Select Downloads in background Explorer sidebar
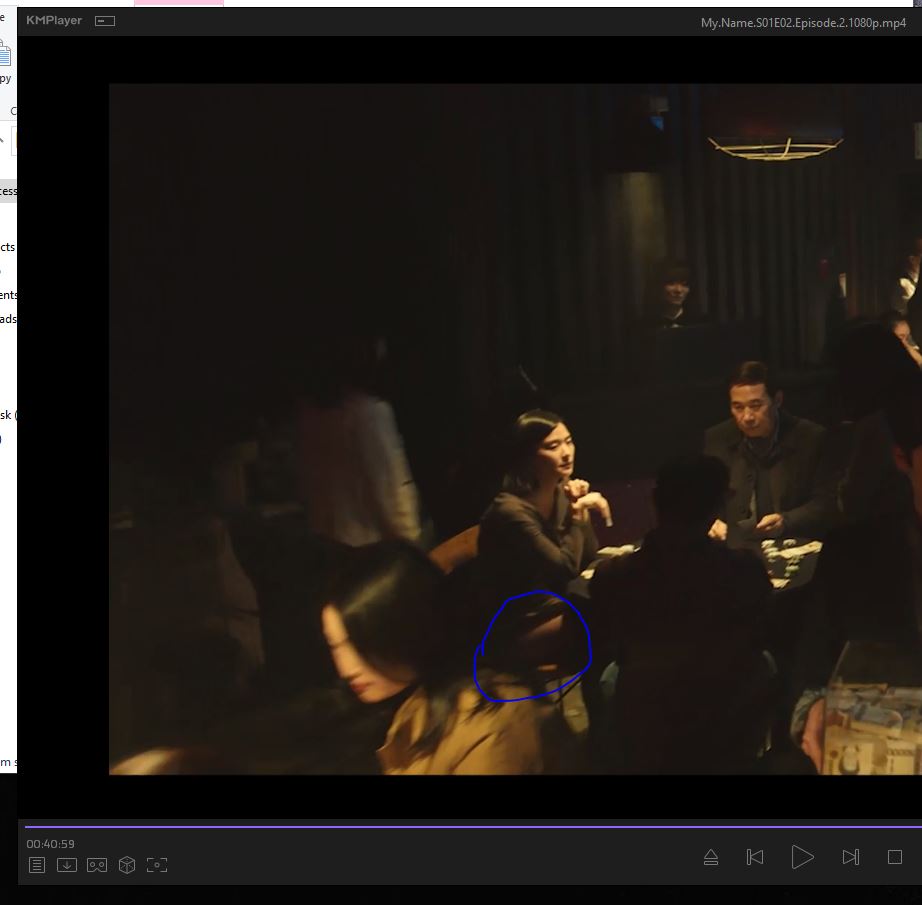The height and width of the screenshot is (905, 922). (8, 319)
